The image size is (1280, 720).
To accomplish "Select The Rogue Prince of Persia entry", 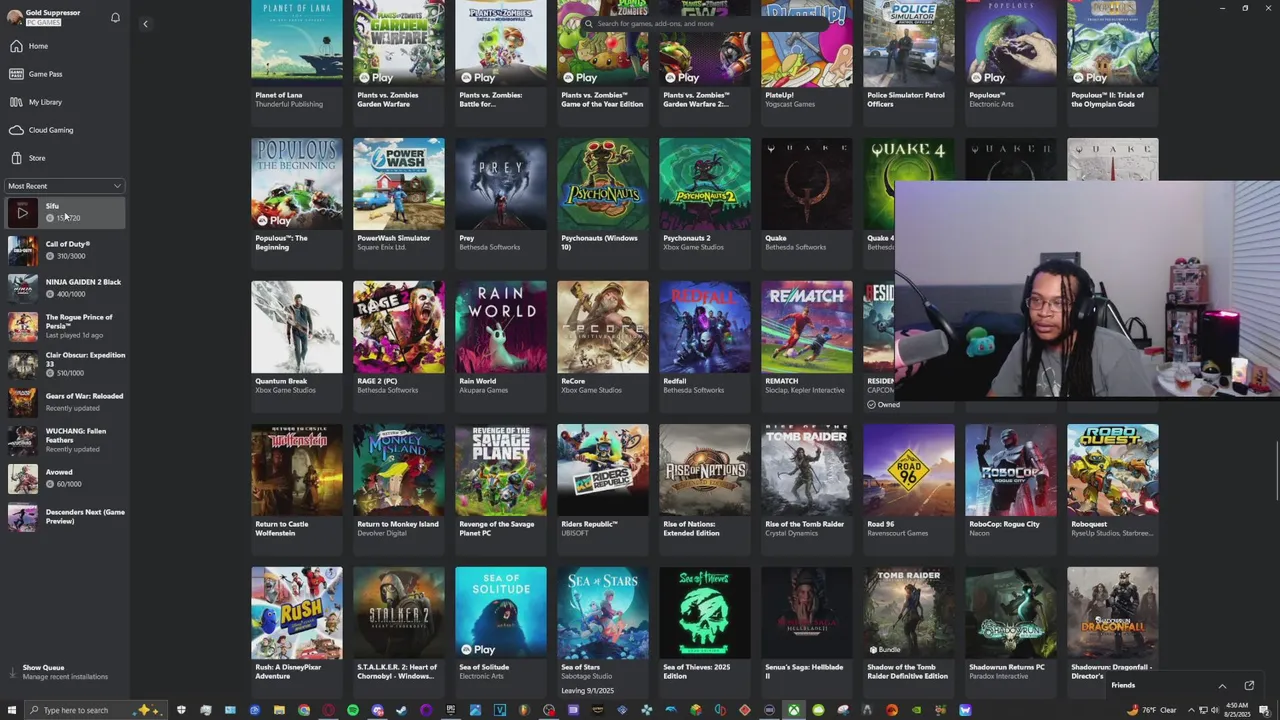I will coord(65,326).
